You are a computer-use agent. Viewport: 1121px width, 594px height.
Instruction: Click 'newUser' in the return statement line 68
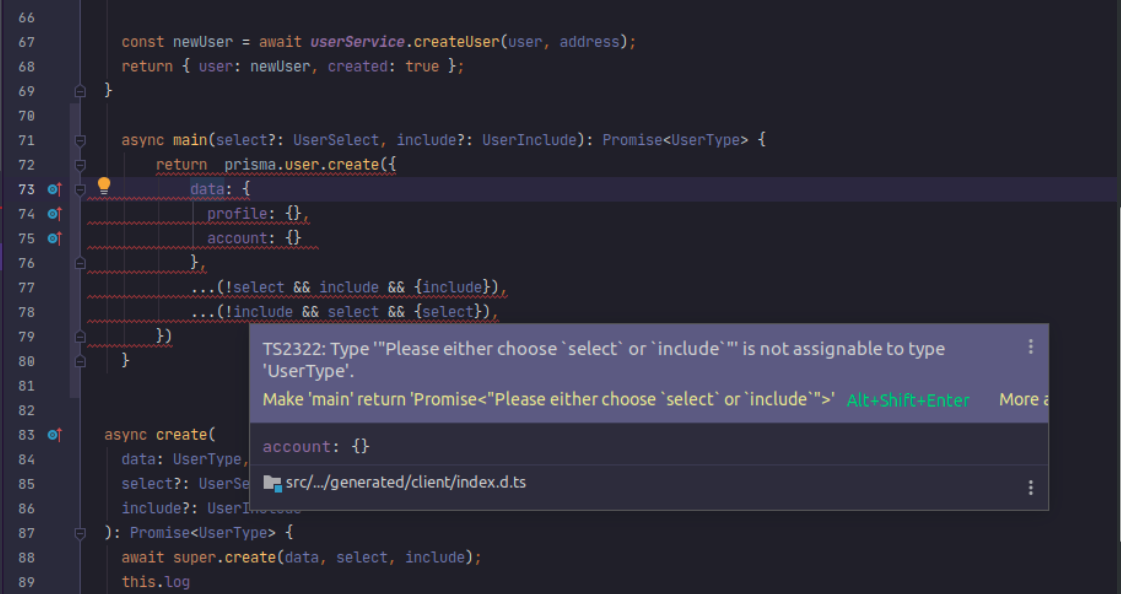click(x=280, y=66)
